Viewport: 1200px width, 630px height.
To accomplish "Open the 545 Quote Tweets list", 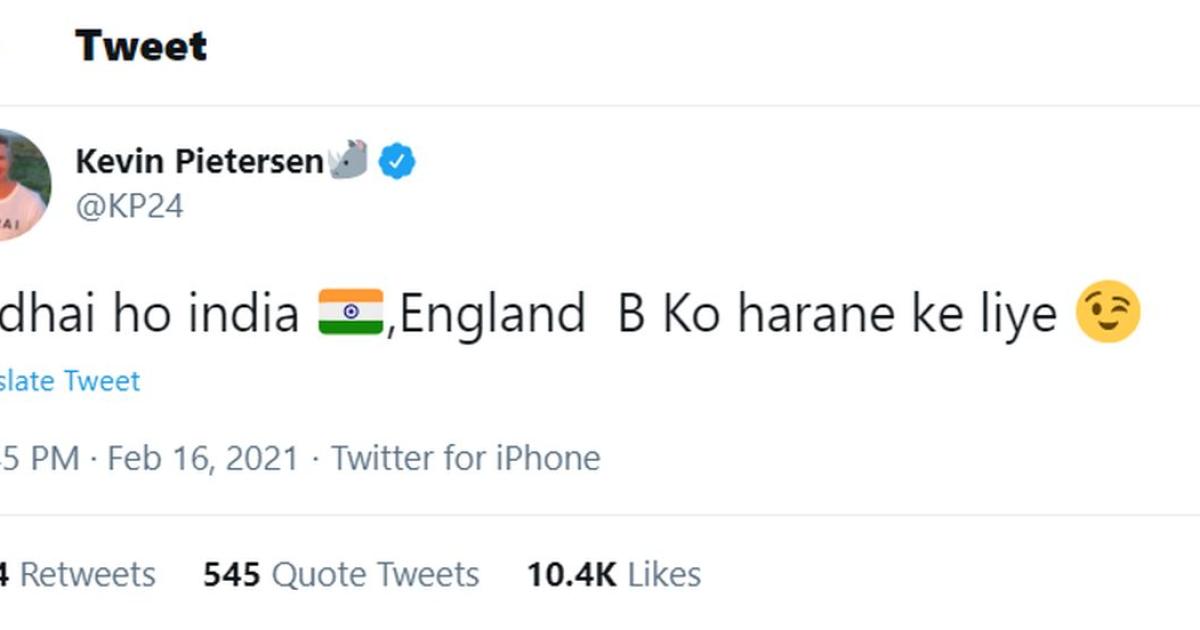I will point(341,575).
